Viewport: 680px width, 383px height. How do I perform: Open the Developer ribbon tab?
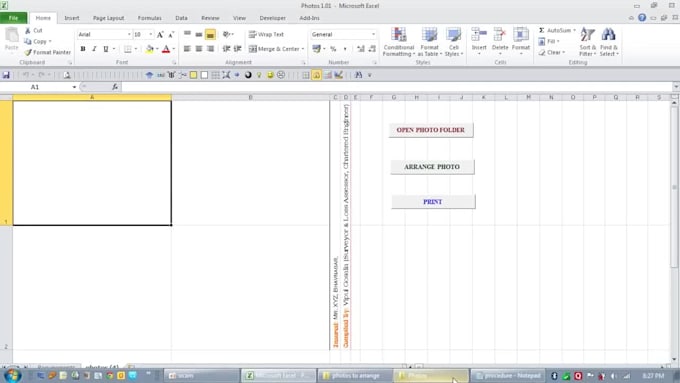click(272, 18)
